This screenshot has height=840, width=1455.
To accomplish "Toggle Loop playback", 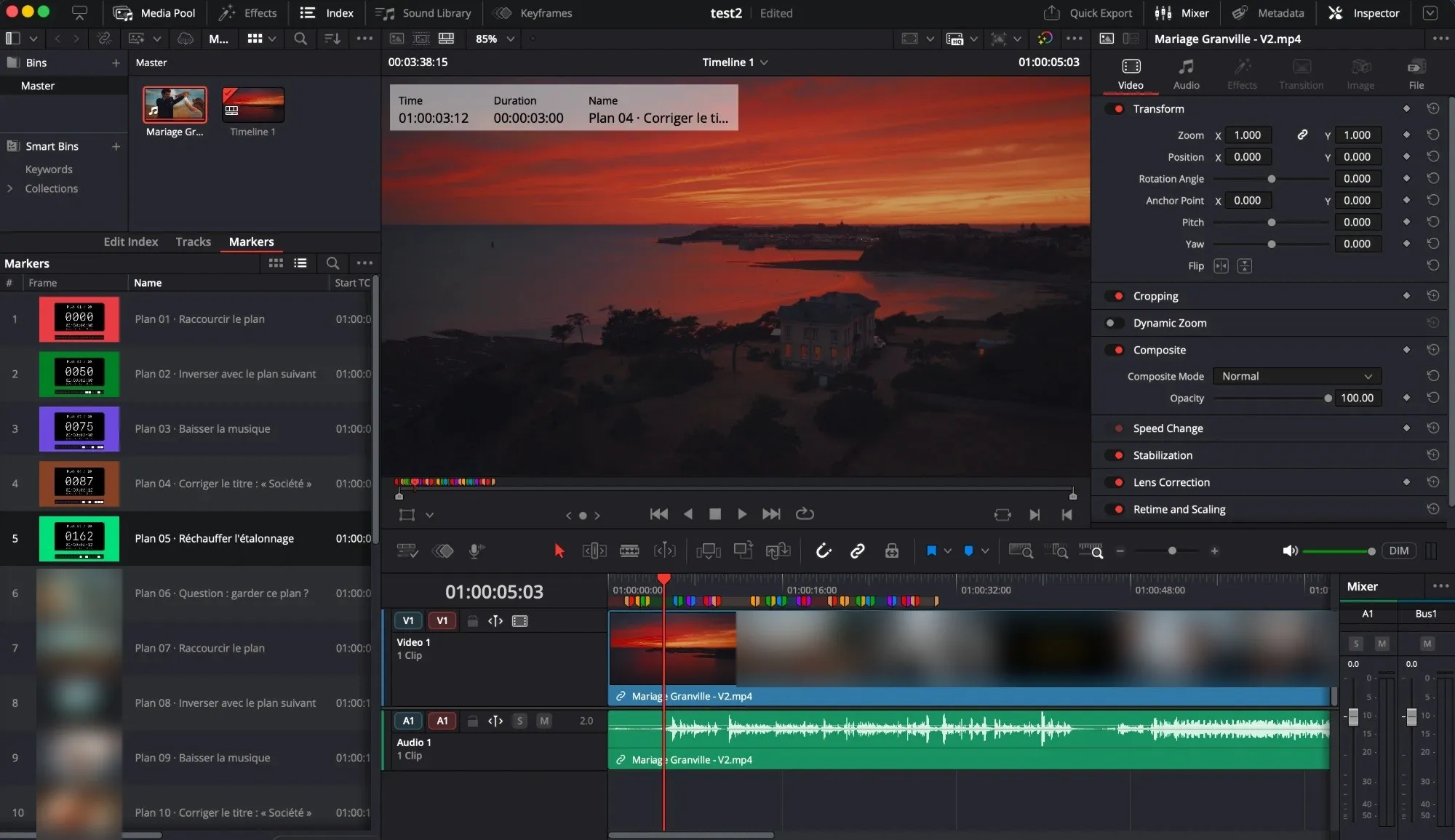I will (805, 513).
